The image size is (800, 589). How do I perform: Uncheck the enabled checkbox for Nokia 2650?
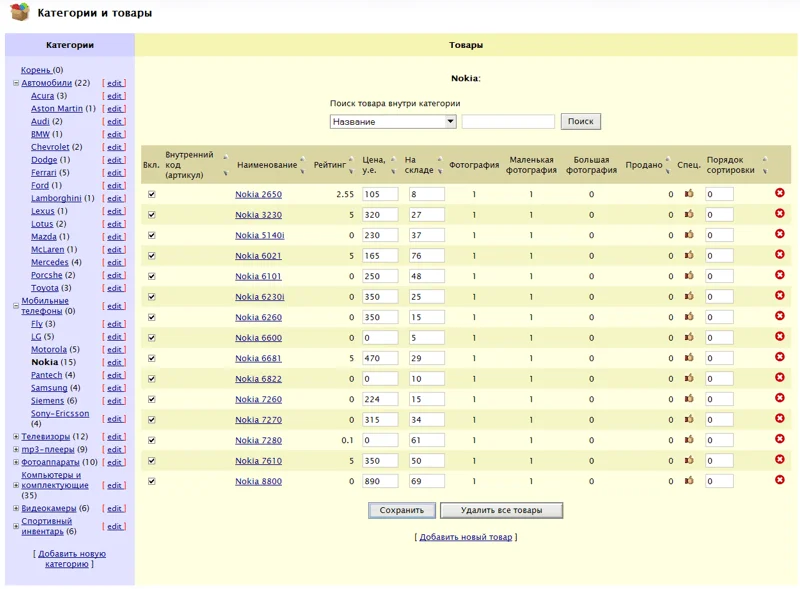pyautogui.click(x=152, y=194)
